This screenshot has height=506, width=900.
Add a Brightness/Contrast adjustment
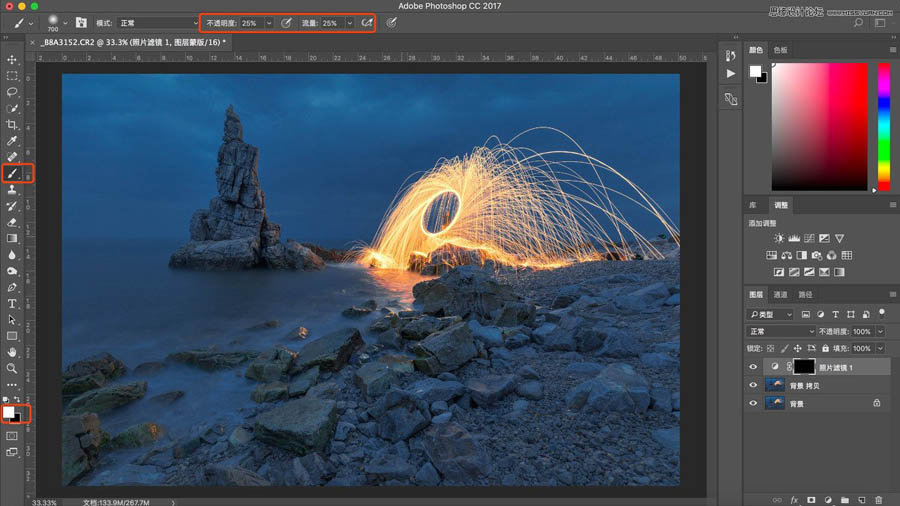779,239
